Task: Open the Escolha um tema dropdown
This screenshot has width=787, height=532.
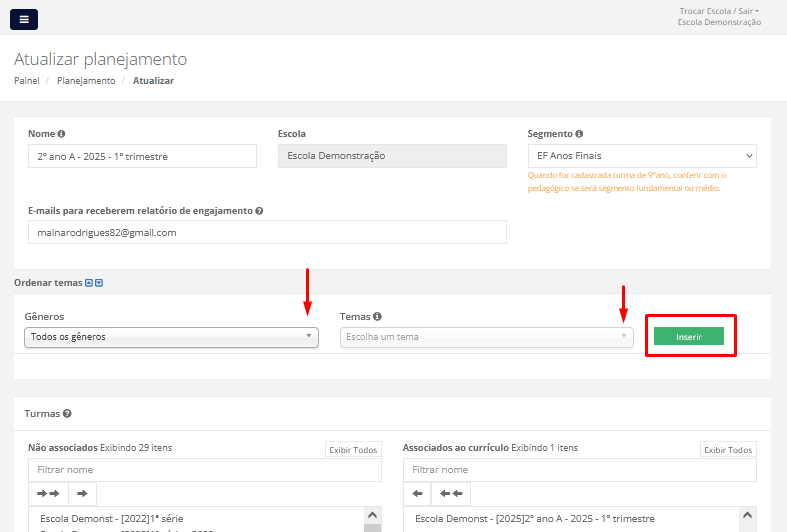Action: click(486, 337)
